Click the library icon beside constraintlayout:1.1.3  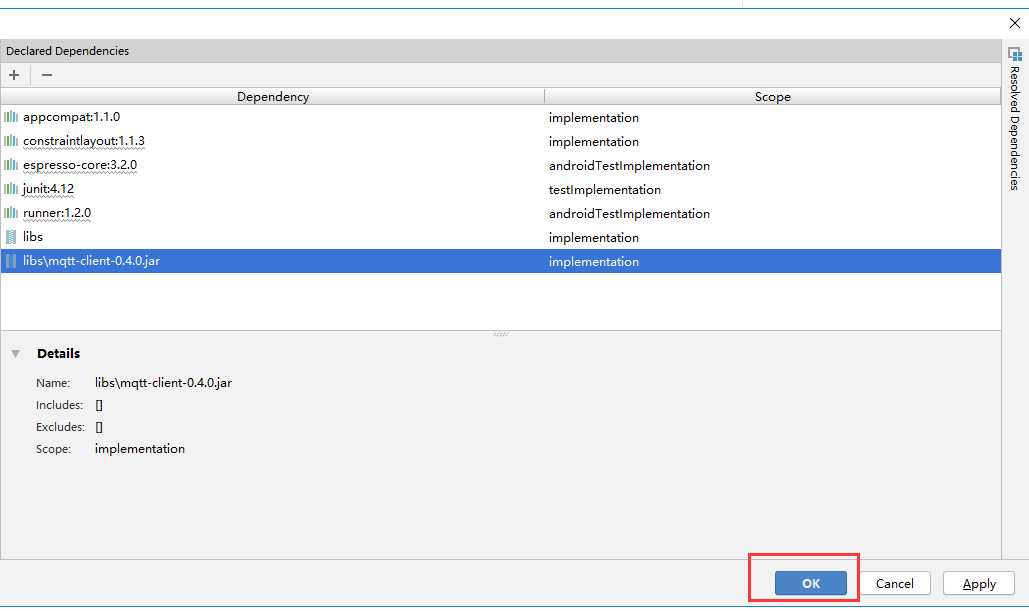[10, 141]
